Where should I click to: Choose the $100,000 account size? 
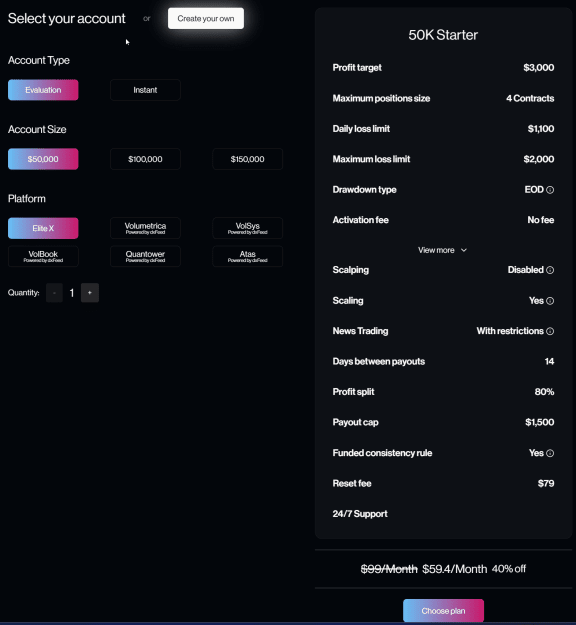145,159
